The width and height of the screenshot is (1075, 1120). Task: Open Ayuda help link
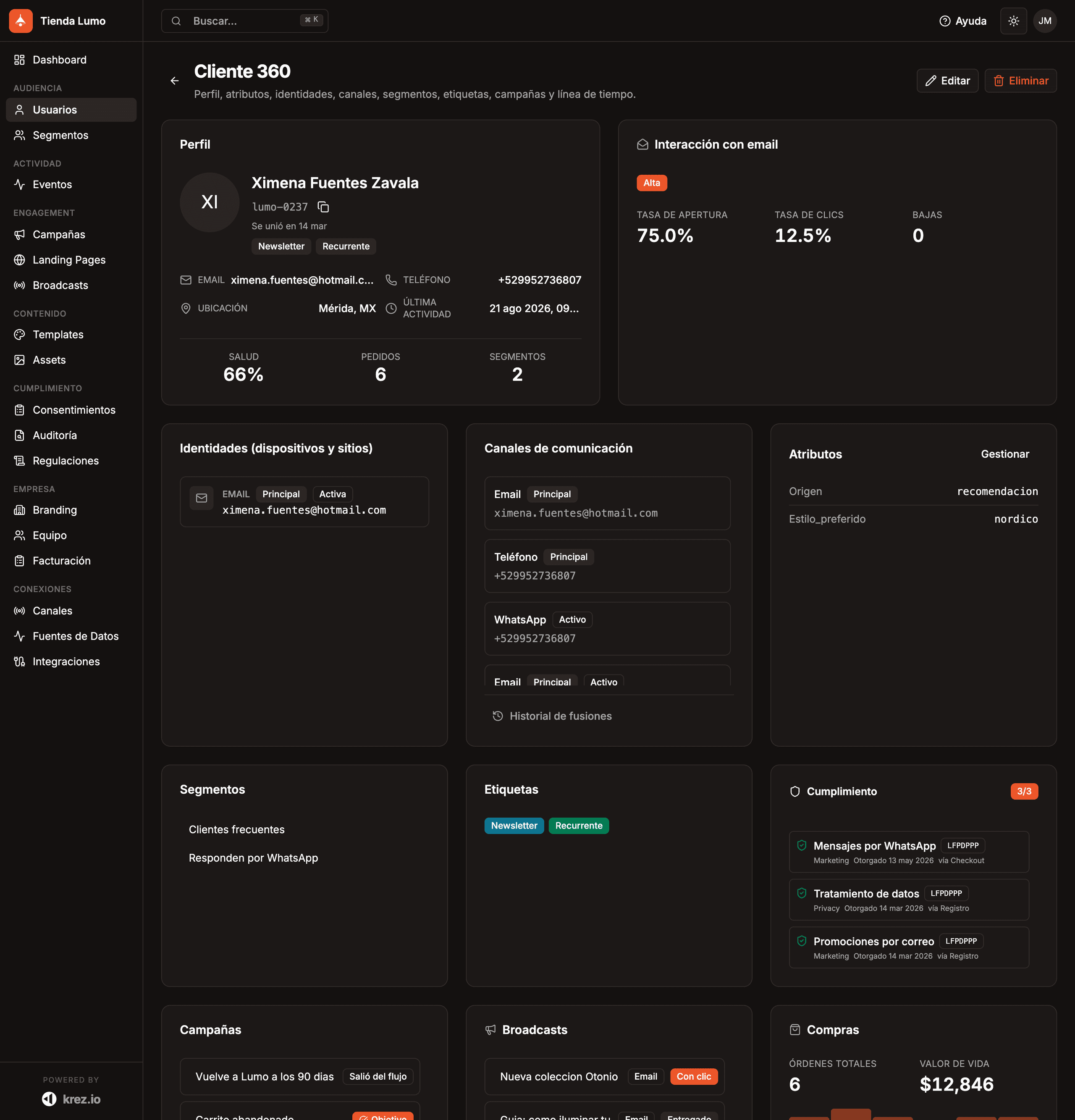pos(963,21)
